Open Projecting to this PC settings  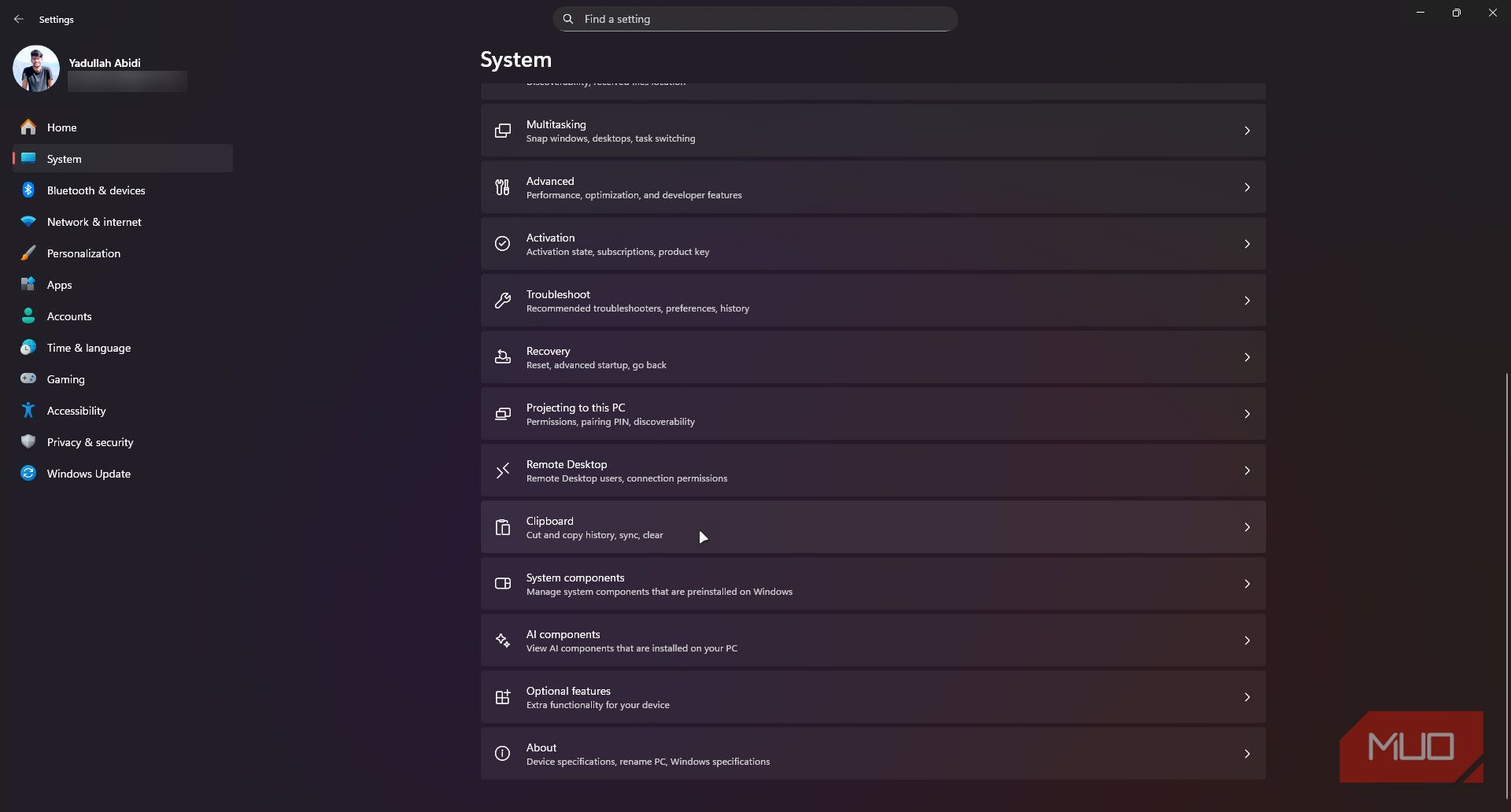click(x=873, y=414)
